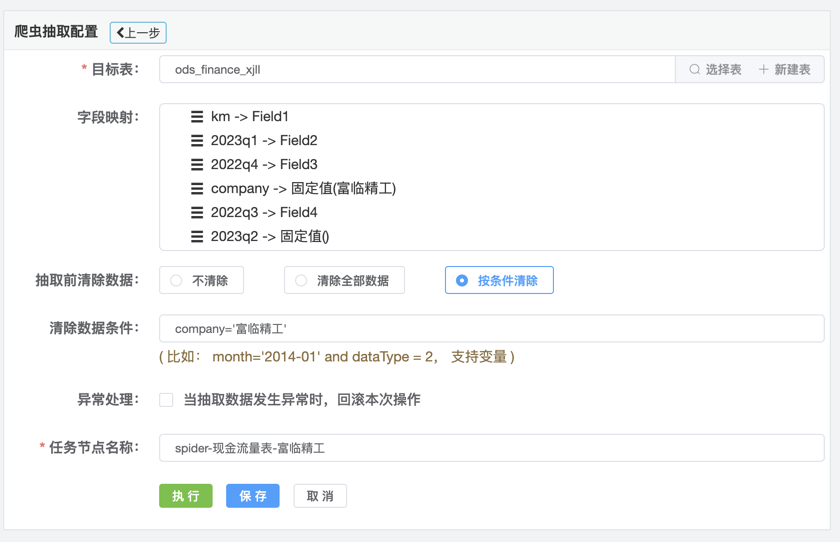Select the km -> Field1 mapping row text

click(x=250, y=117)
